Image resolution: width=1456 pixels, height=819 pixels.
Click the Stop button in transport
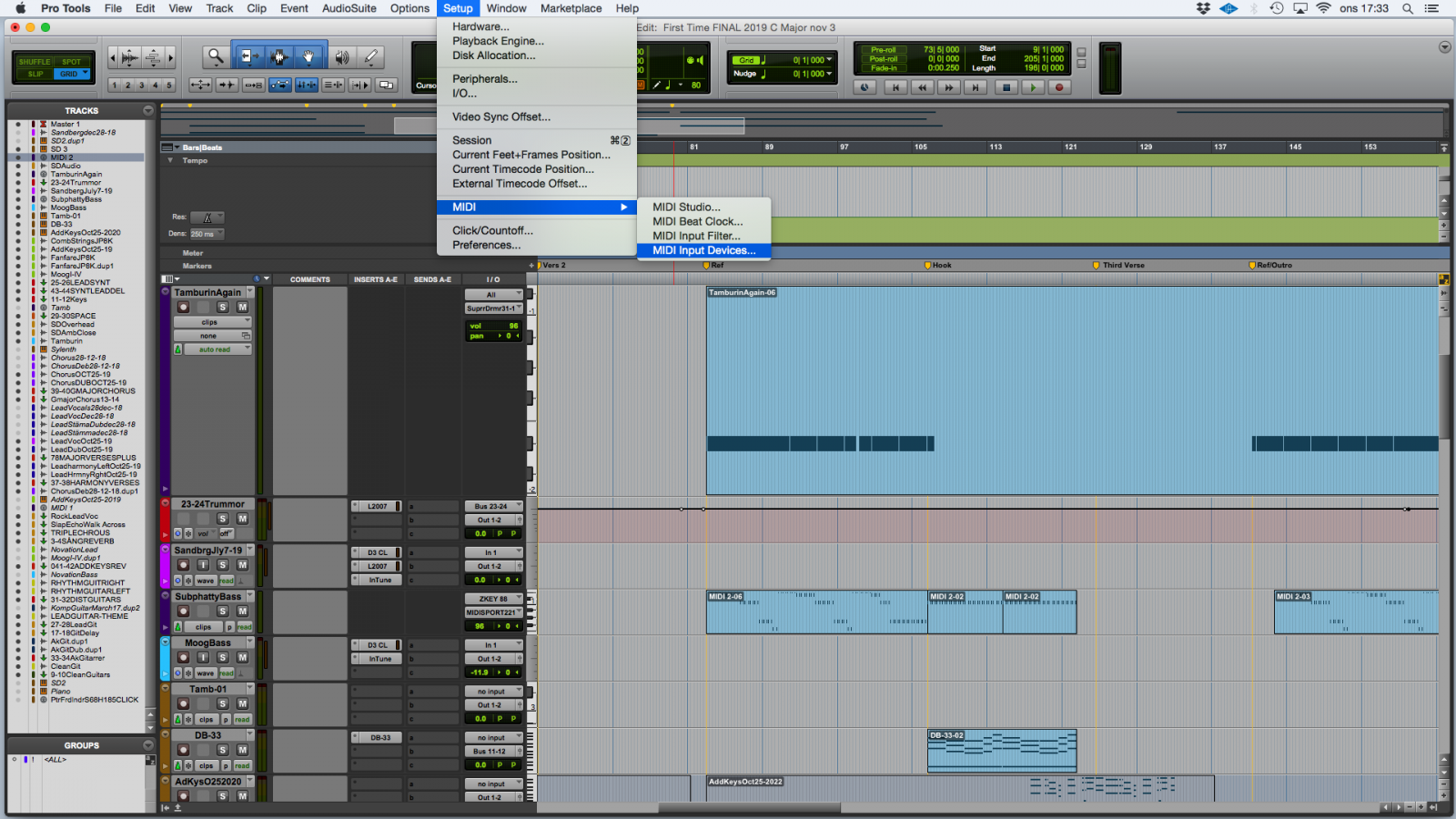coord(1006,87)
